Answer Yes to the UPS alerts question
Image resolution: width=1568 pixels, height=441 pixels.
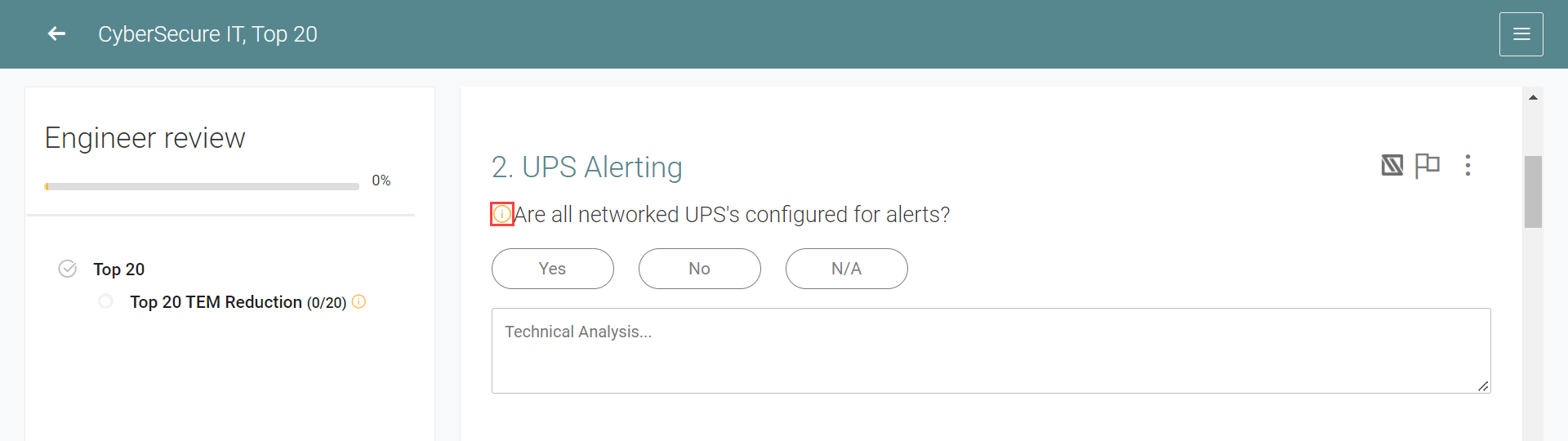552,269
